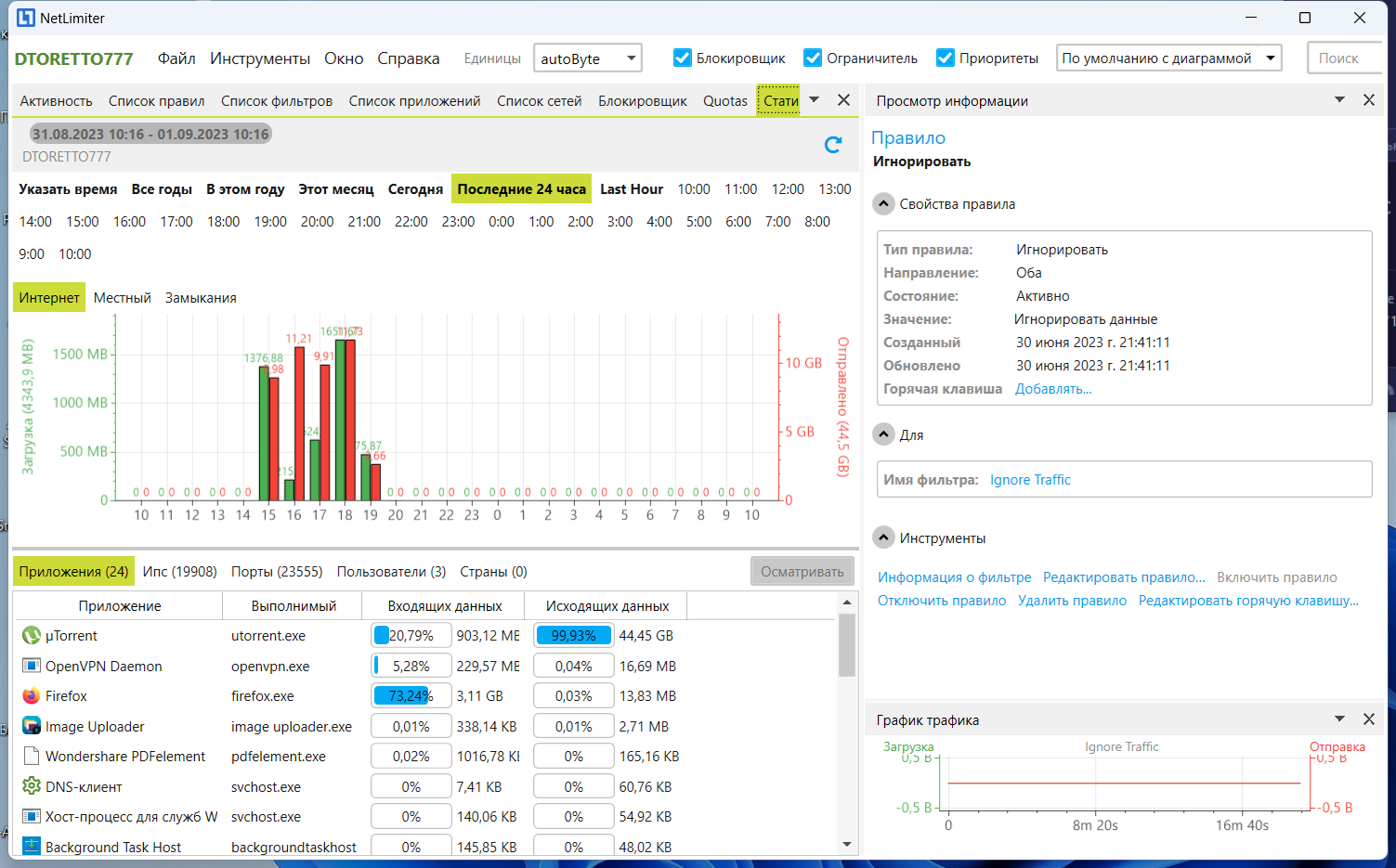Click the refresh statistics icon
Screen dimensions: 1396x868
pos(833,144)
